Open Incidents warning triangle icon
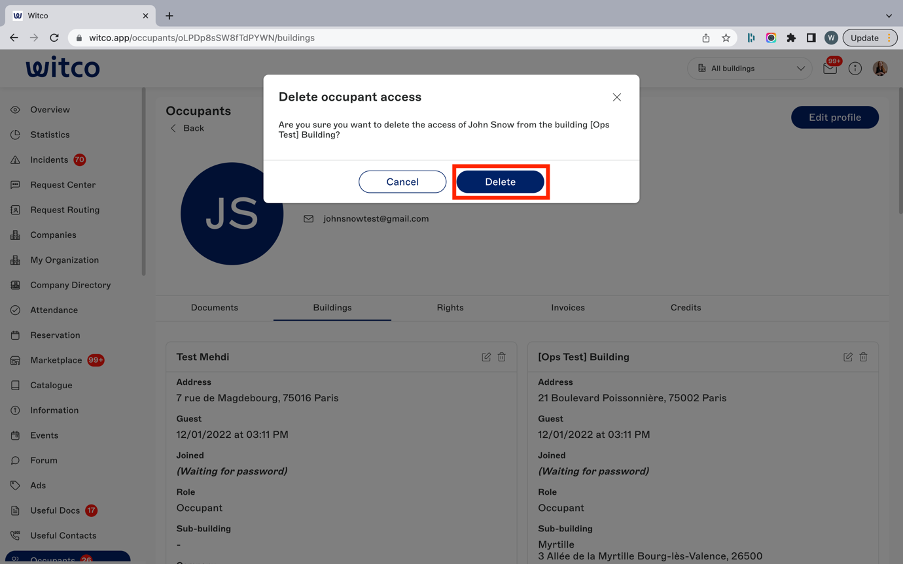 pyautogui.click(x=16, y=160)
